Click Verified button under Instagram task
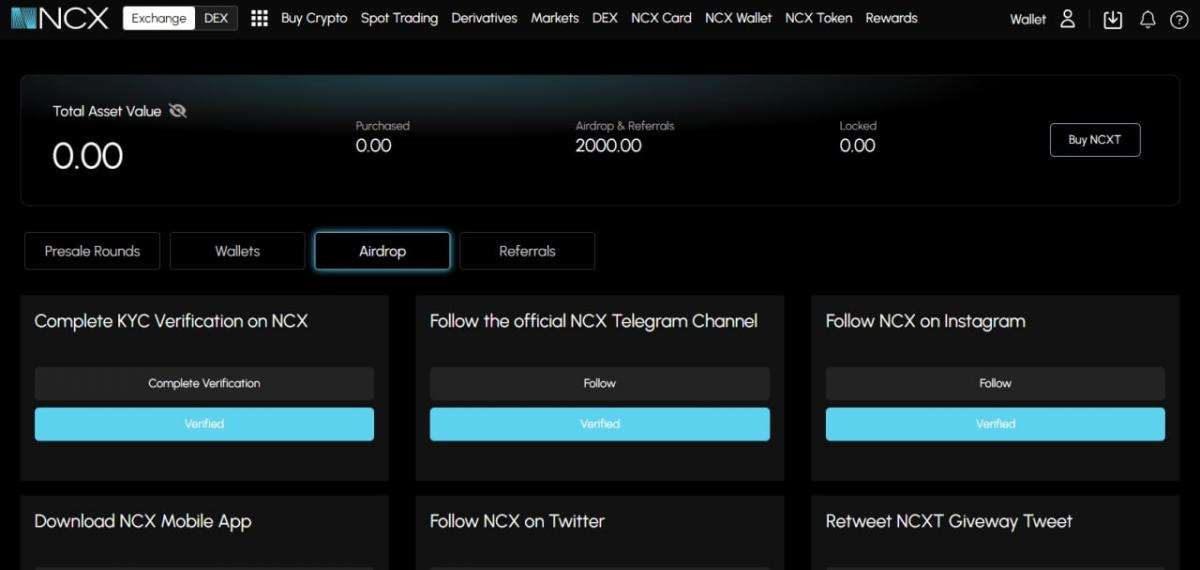 point(995,424)
